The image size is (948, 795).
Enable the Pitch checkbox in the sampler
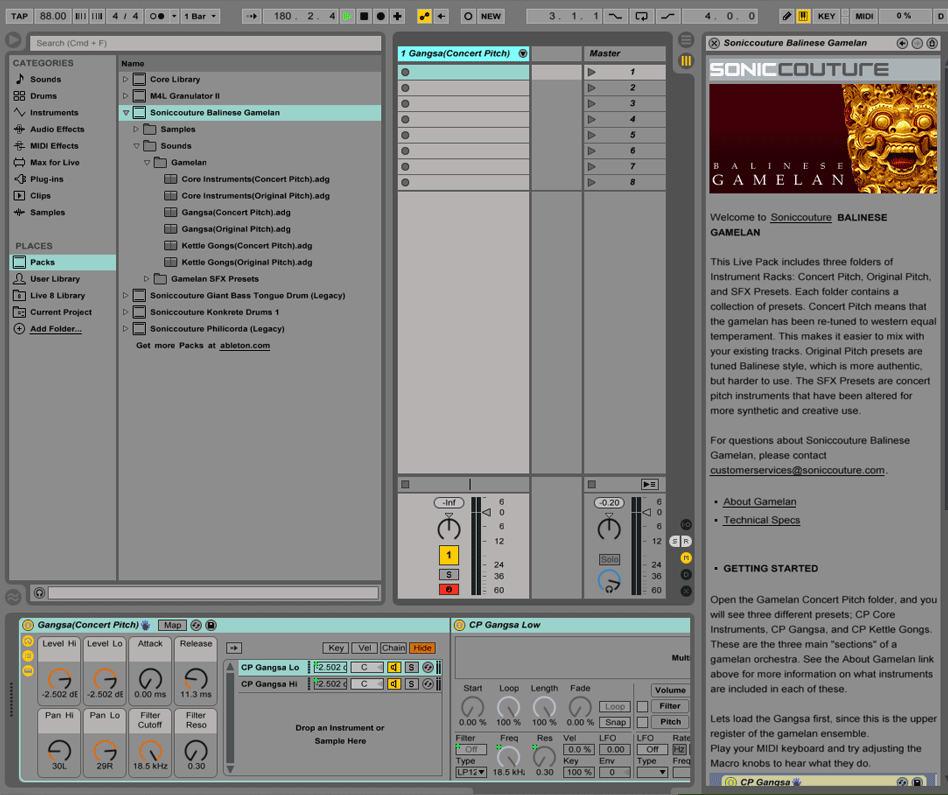pos(642,722)
